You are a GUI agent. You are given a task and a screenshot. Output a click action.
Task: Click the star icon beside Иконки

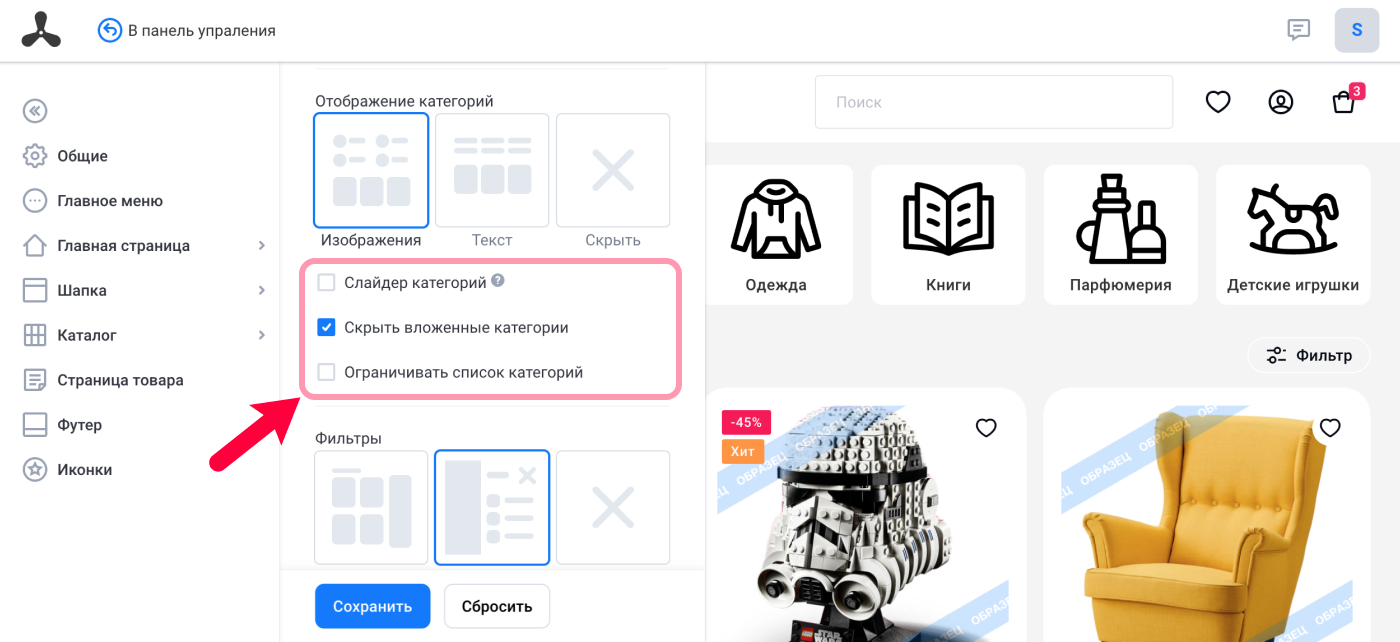pyautogui.click(x=35, y=470)
